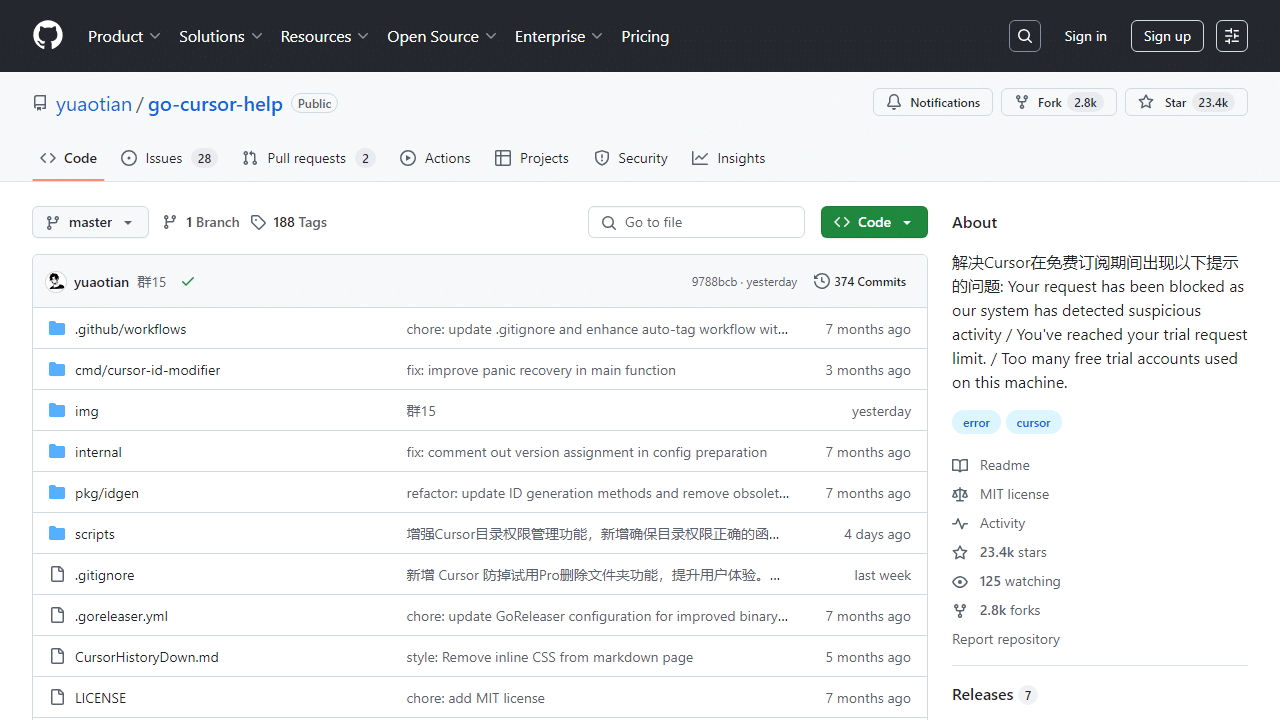Open commit 'style: Remove inline CSS from markdown page'

click(550, 657)
